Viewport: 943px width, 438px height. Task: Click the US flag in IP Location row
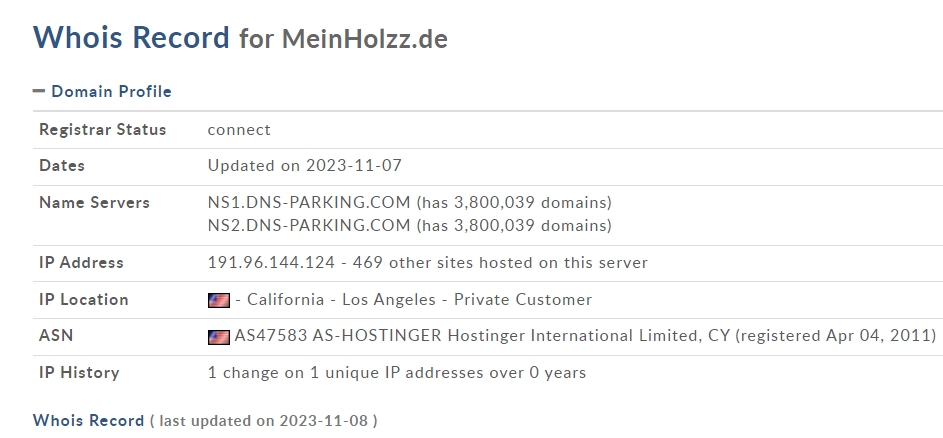(x=219, y=300)
